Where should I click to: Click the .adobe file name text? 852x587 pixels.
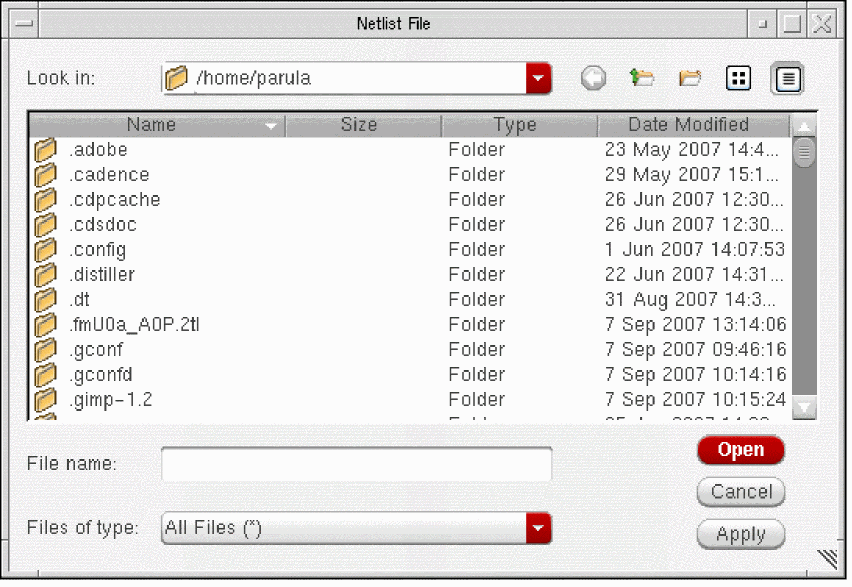(98, 149)
